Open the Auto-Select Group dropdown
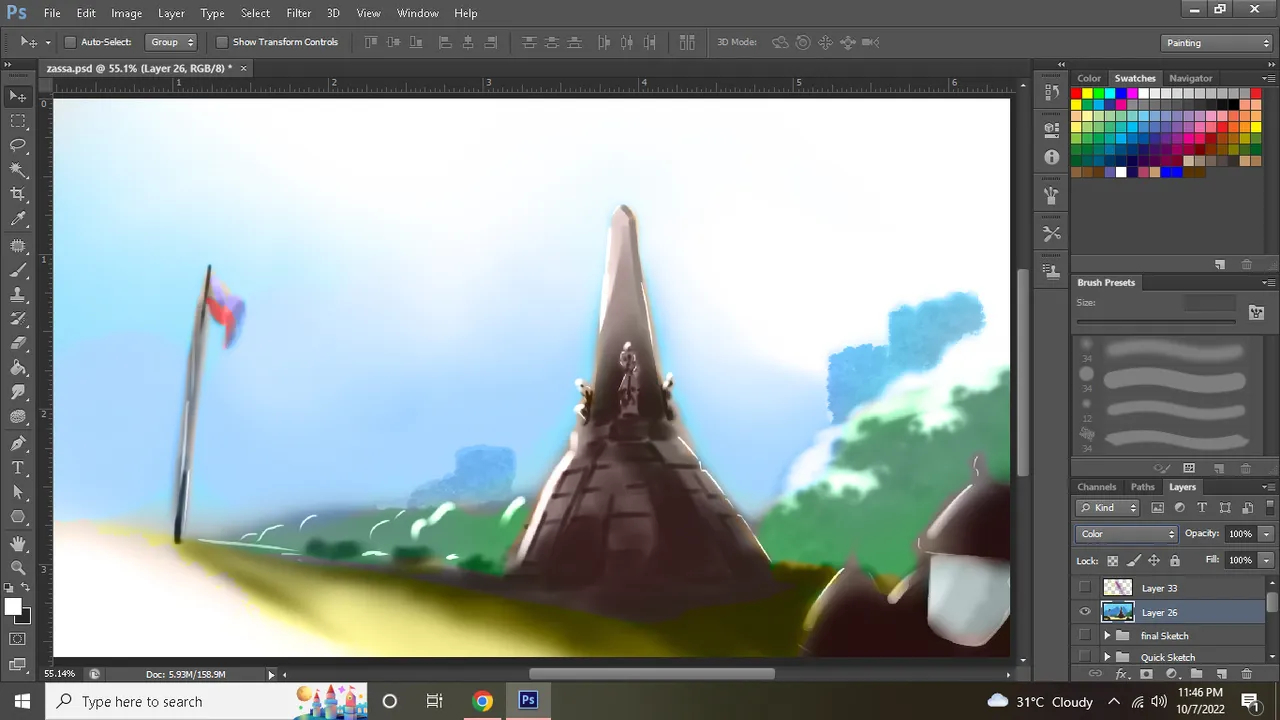 (171, 42)
